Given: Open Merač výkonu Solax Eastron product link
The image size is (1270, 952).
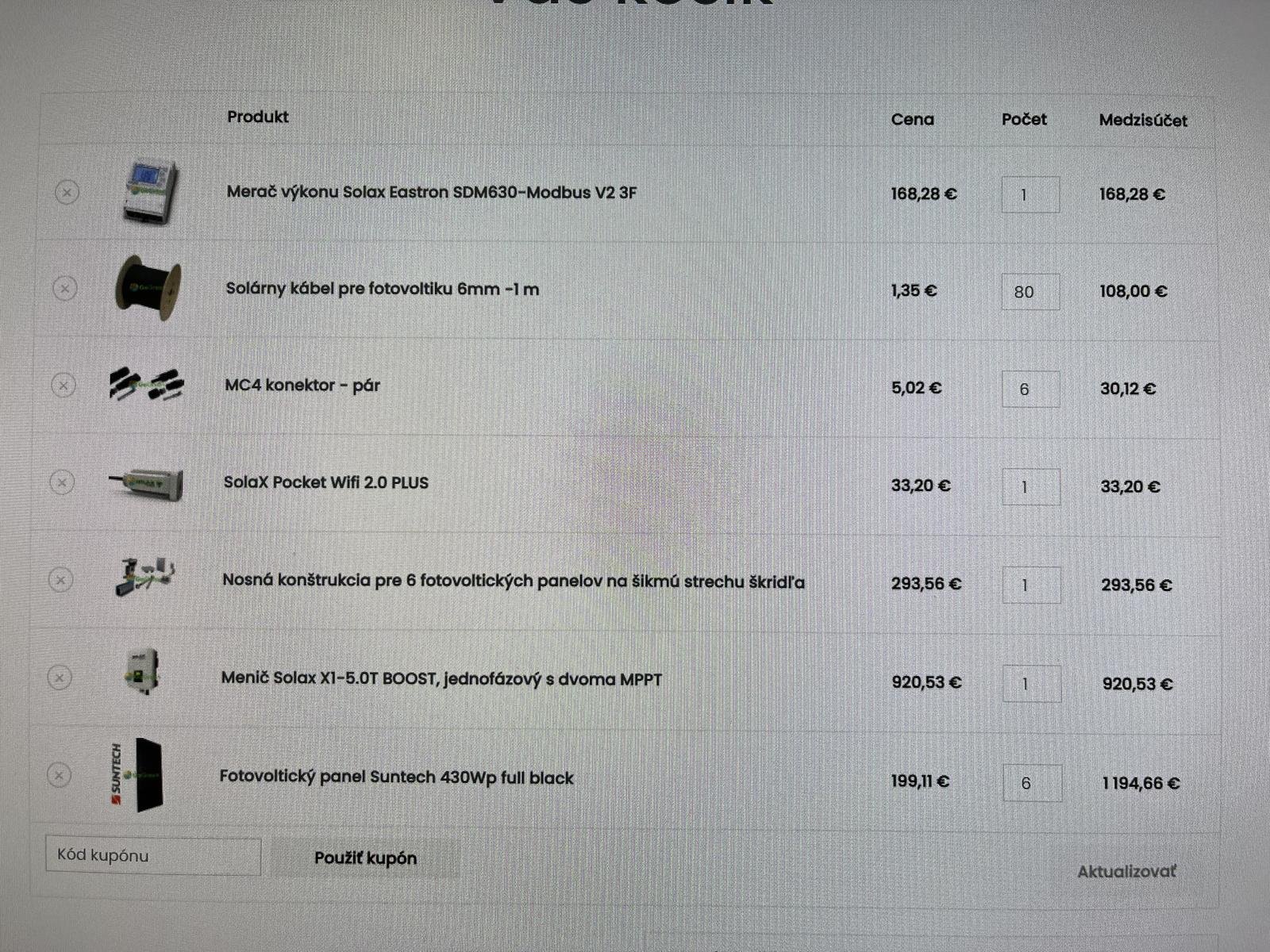Looking at the screenshot, I should click(x=431, y=193).
